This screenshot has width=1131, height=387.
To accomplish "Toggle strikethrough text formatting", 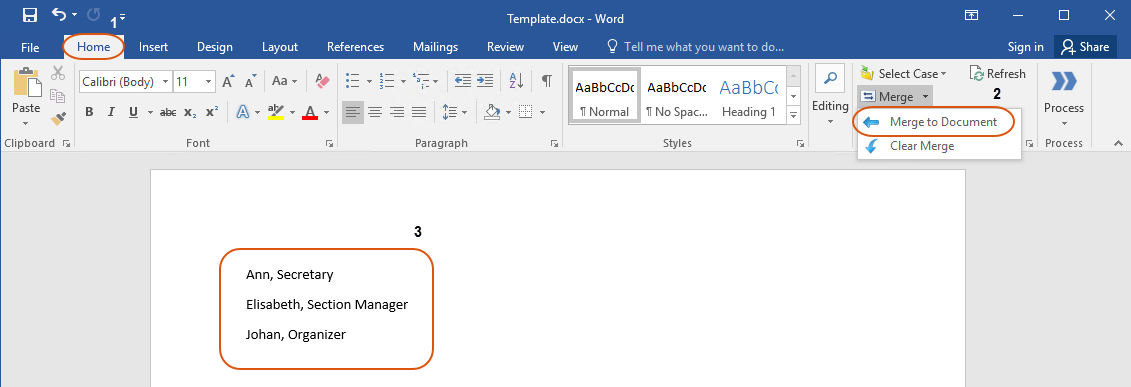I will click(x=167, y=112).
